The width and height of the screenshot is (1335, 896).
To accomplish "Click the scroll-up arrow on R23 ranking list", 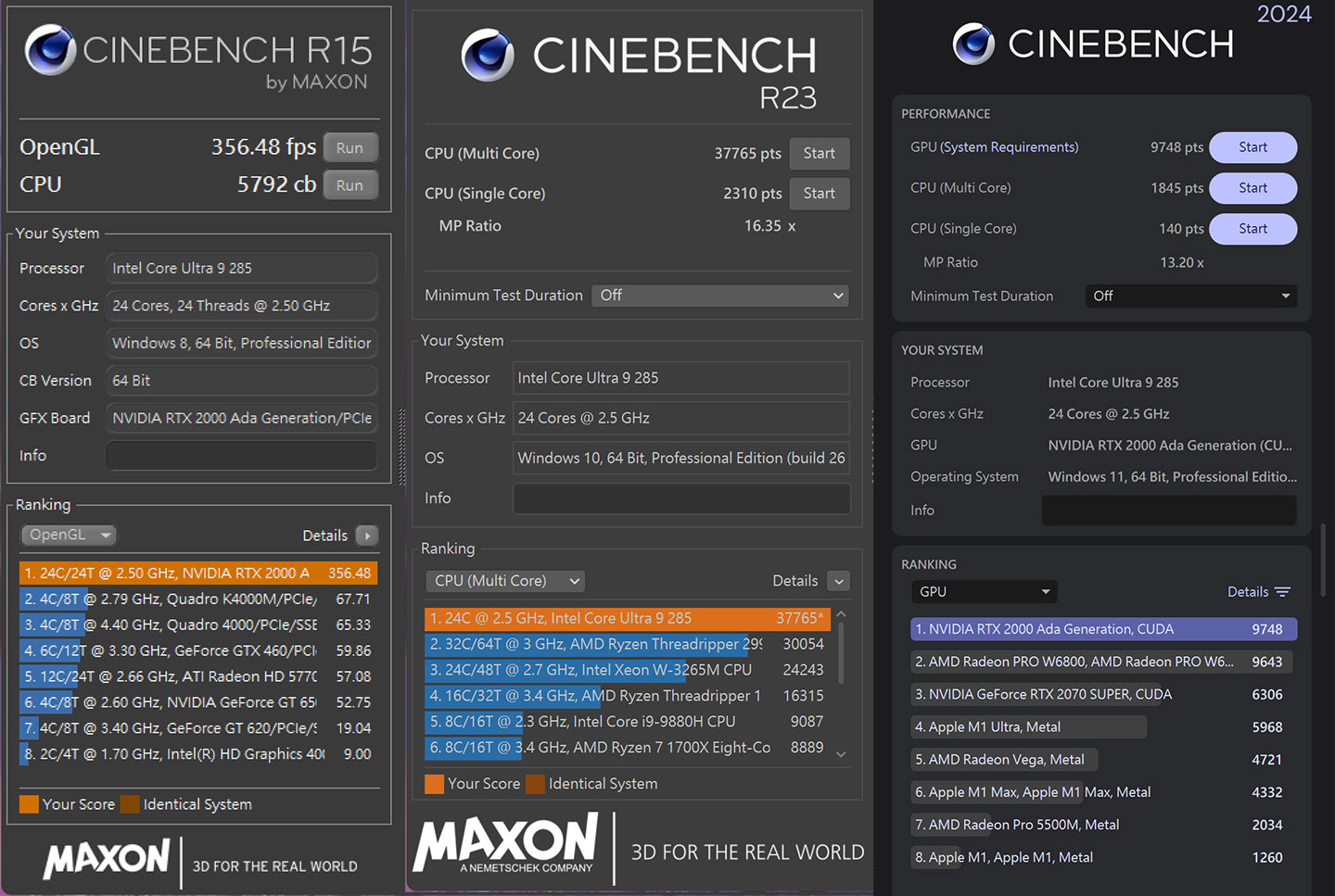I will [x=841, y=613].
